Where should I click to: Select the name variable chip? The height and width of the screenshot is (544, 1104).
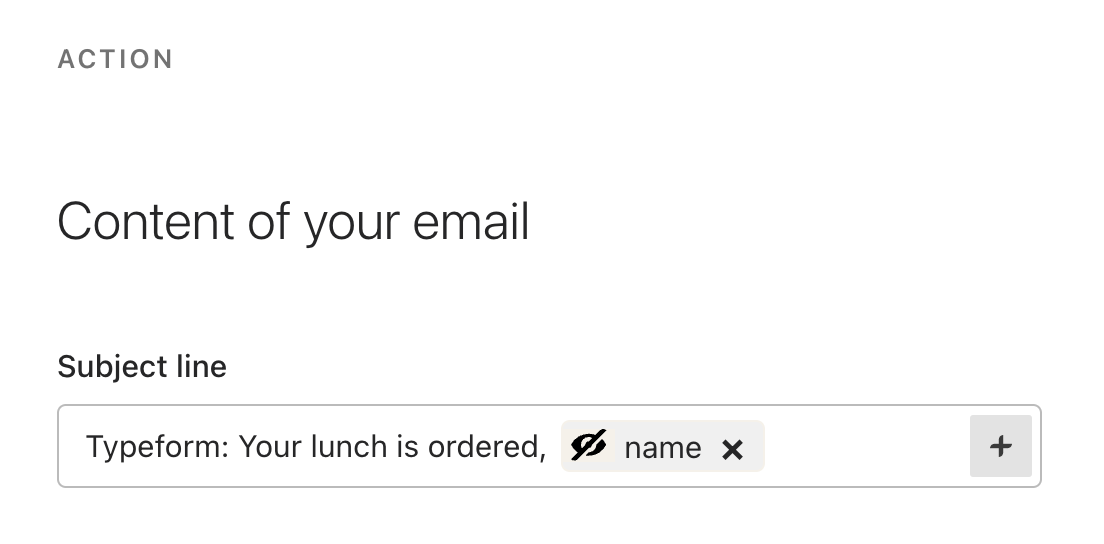(x=663, y=446)
